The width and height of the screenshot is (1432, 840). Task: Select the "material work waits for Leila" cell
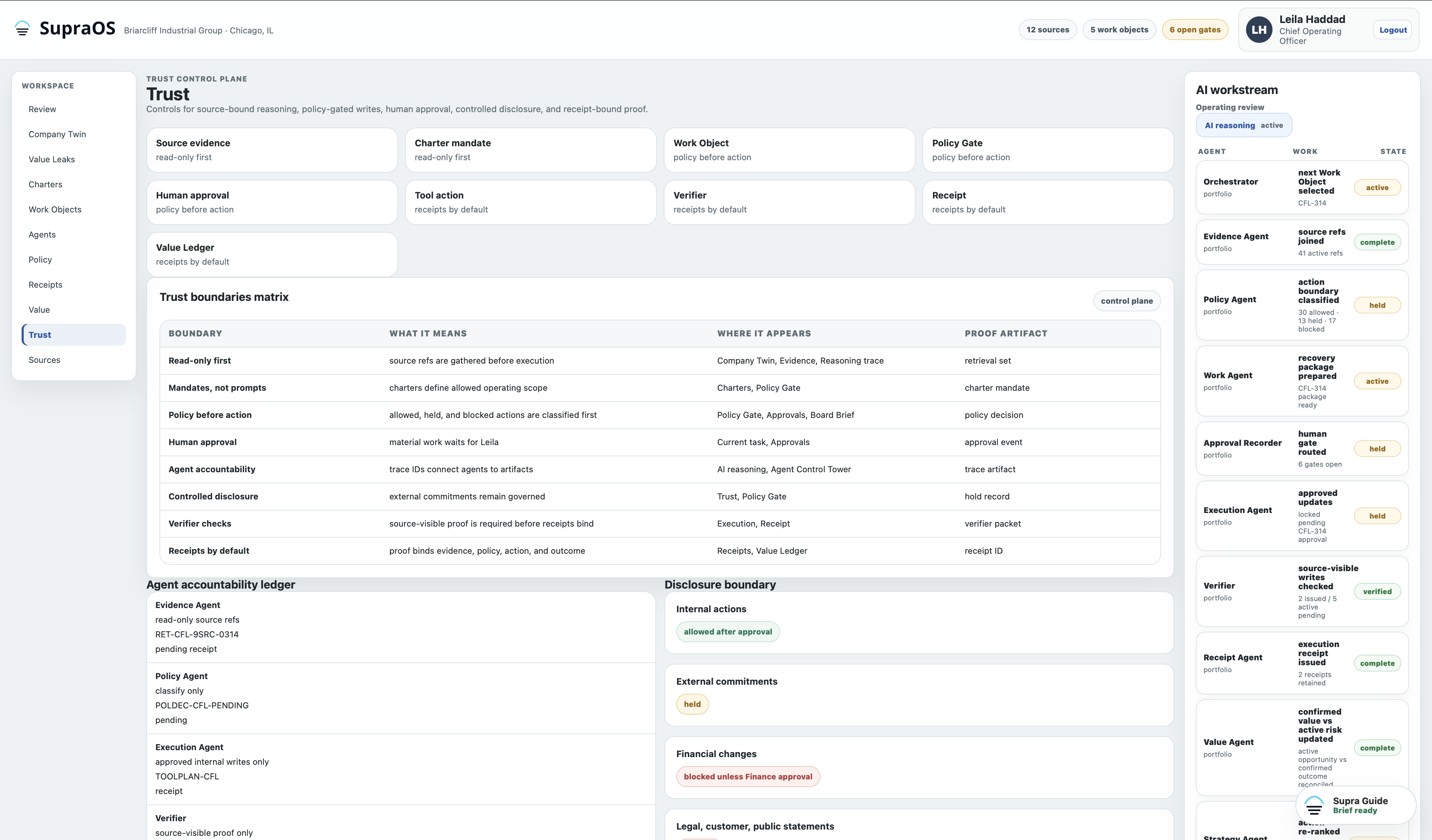point(443,442)
